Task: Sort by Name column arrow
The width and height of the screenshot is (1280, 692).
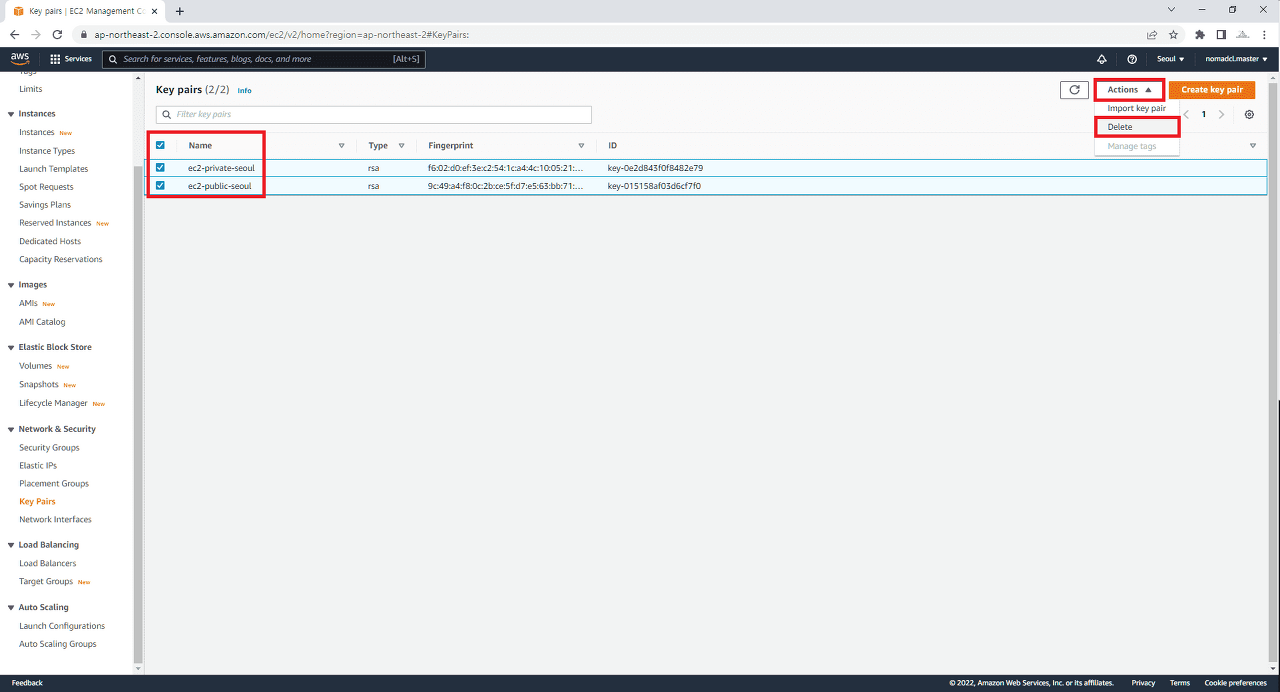Action: (x=341, y=146)
